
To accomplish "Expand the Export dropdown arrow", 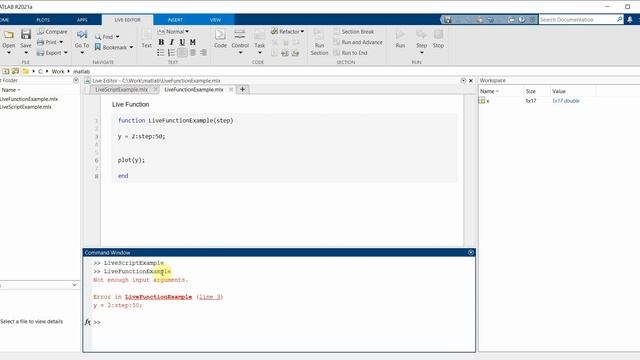I will 66,53.
